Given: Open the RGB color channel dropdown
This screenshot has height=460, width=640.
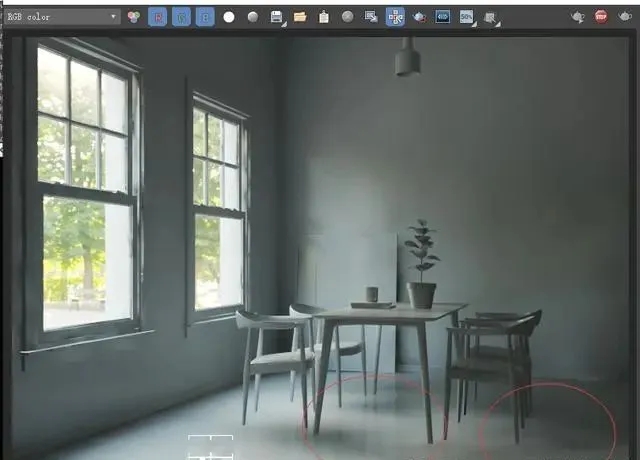Looking at the screenshot, I should coord(62,17).
